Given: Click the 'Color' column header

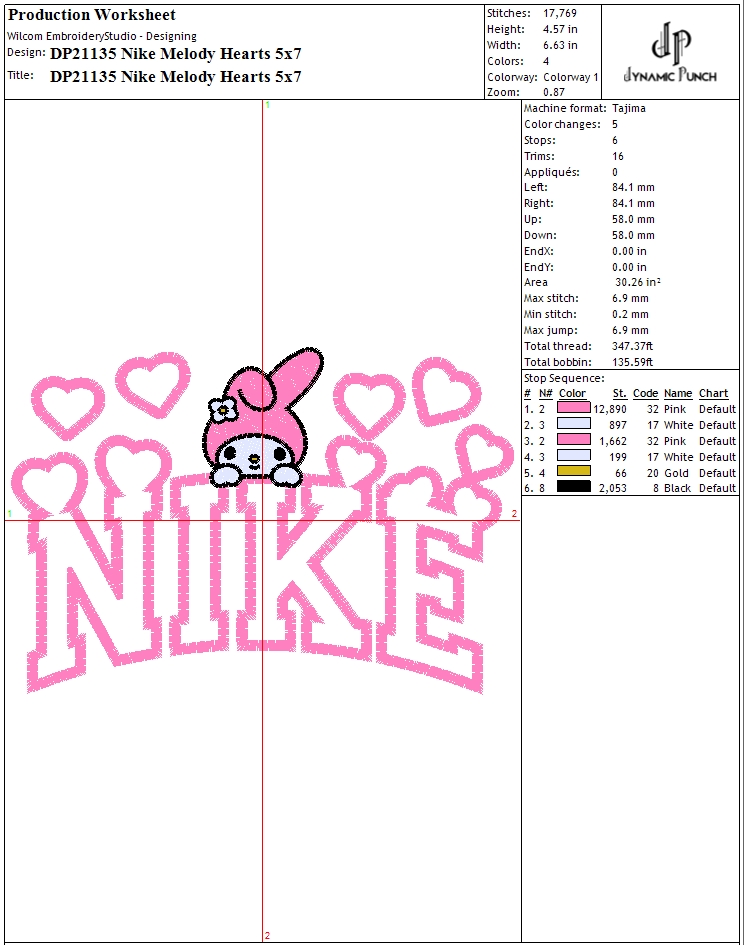Looking at the screenshot, I should point(572,394).
